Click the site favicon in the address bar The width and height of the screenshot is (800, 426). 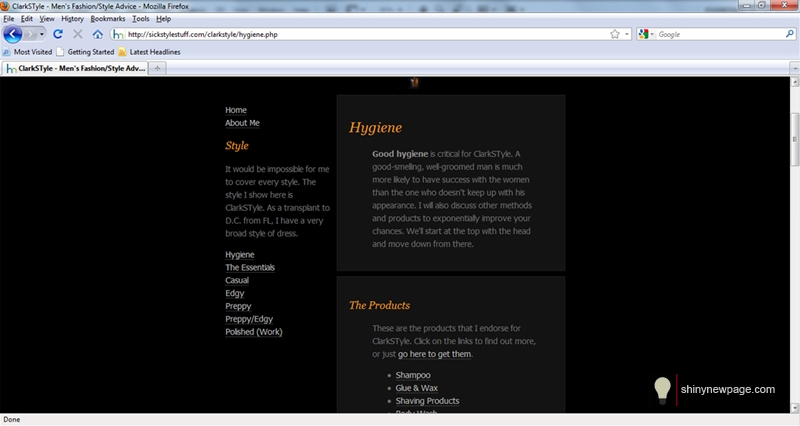[118, 34]
